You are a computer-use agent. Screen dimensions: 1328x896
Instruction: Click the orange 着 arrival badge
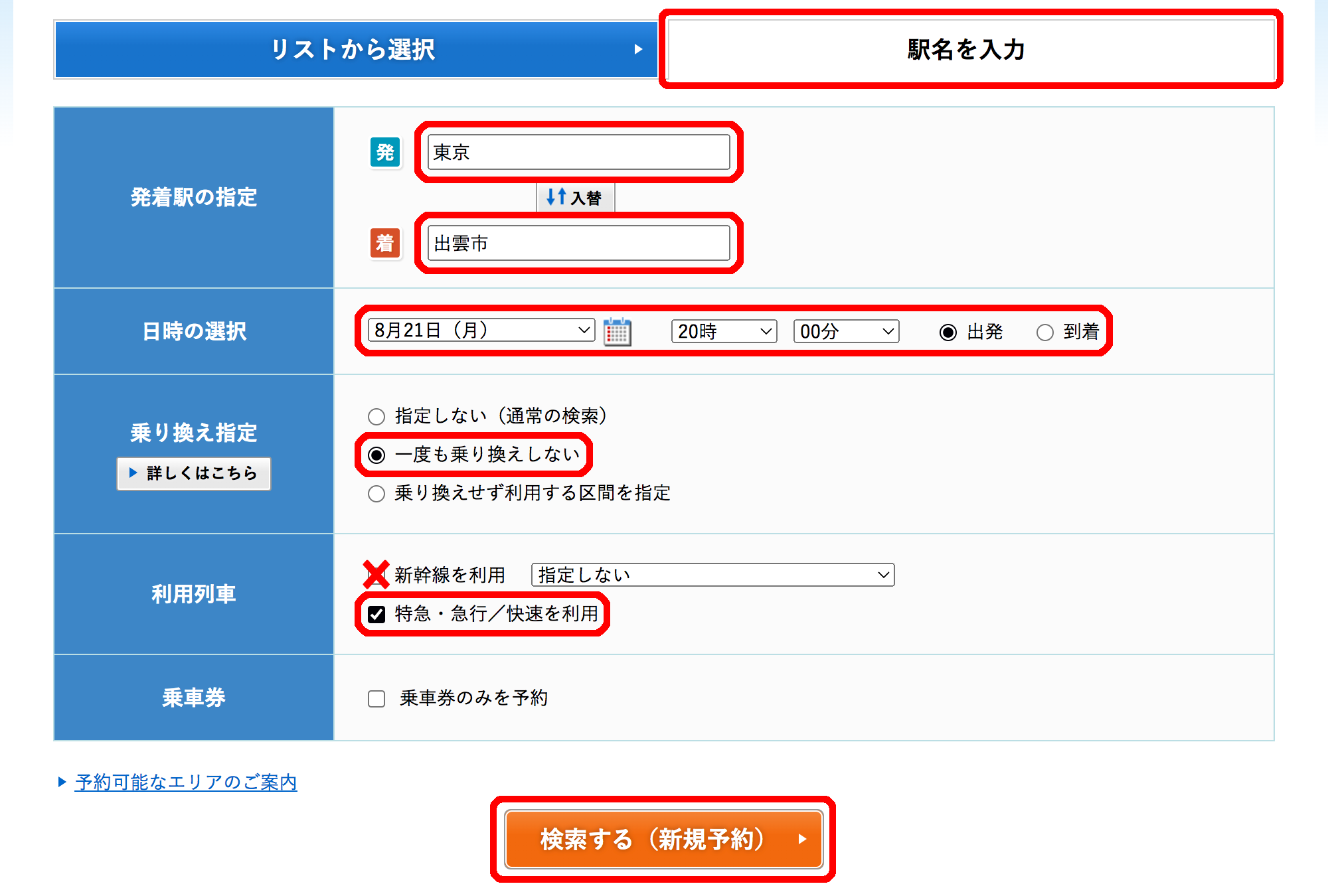[385, 243]
